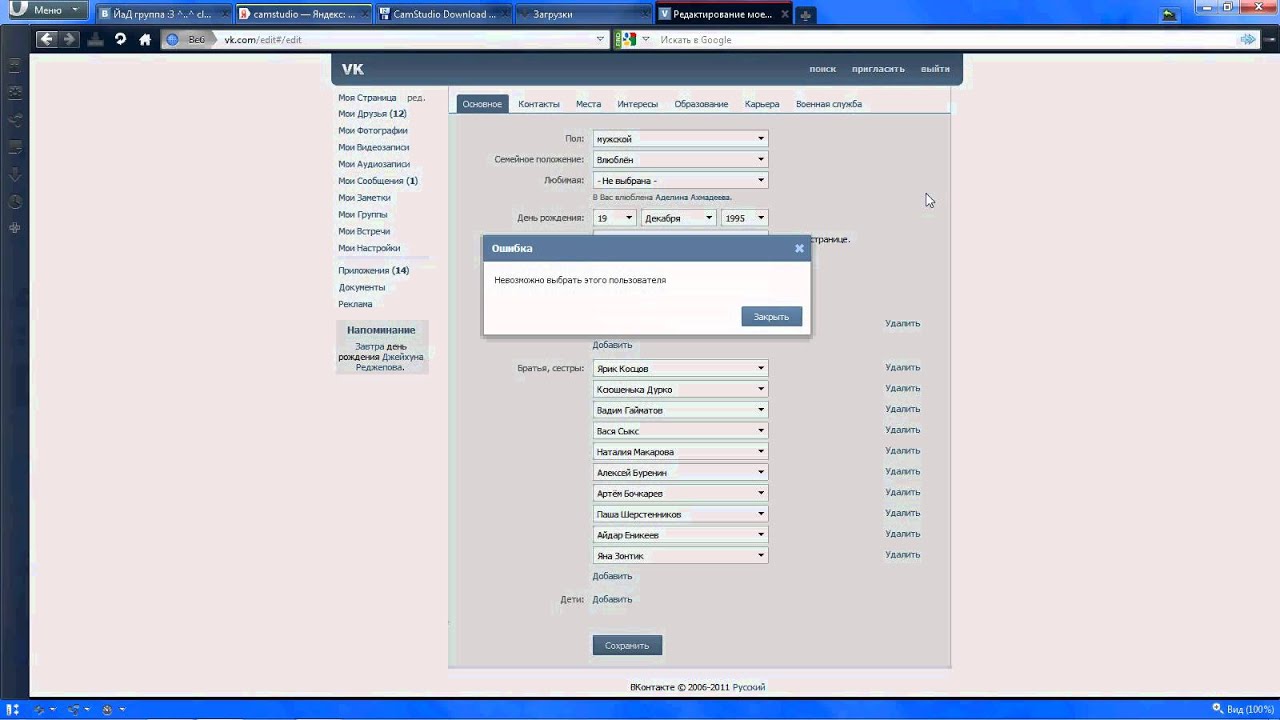Open Аделина Ахмадеева profile link
The height and width of the screenshot is (720, 1280).
click(x=693, y=197)
